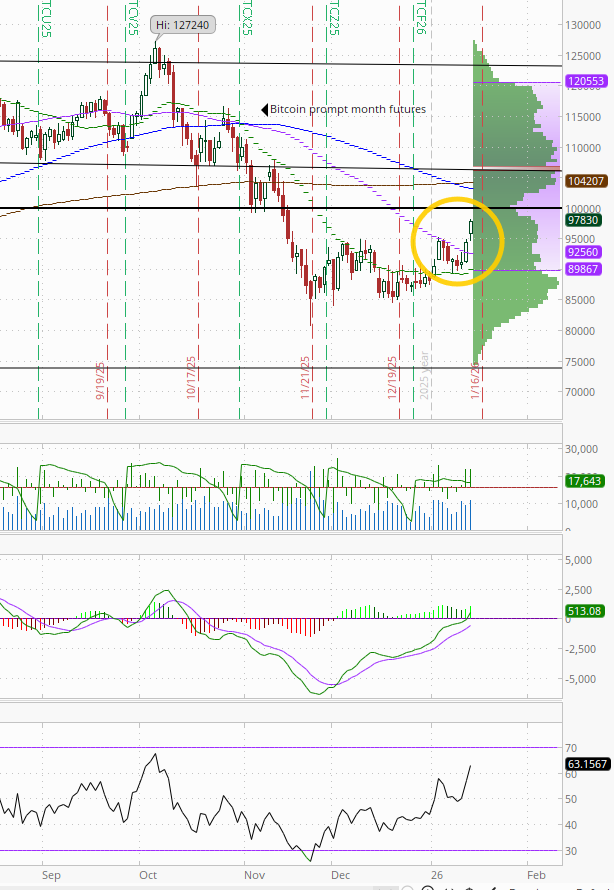Click the -5,000 MACD axis value
The image size is (614, 890).
[580, 679]
